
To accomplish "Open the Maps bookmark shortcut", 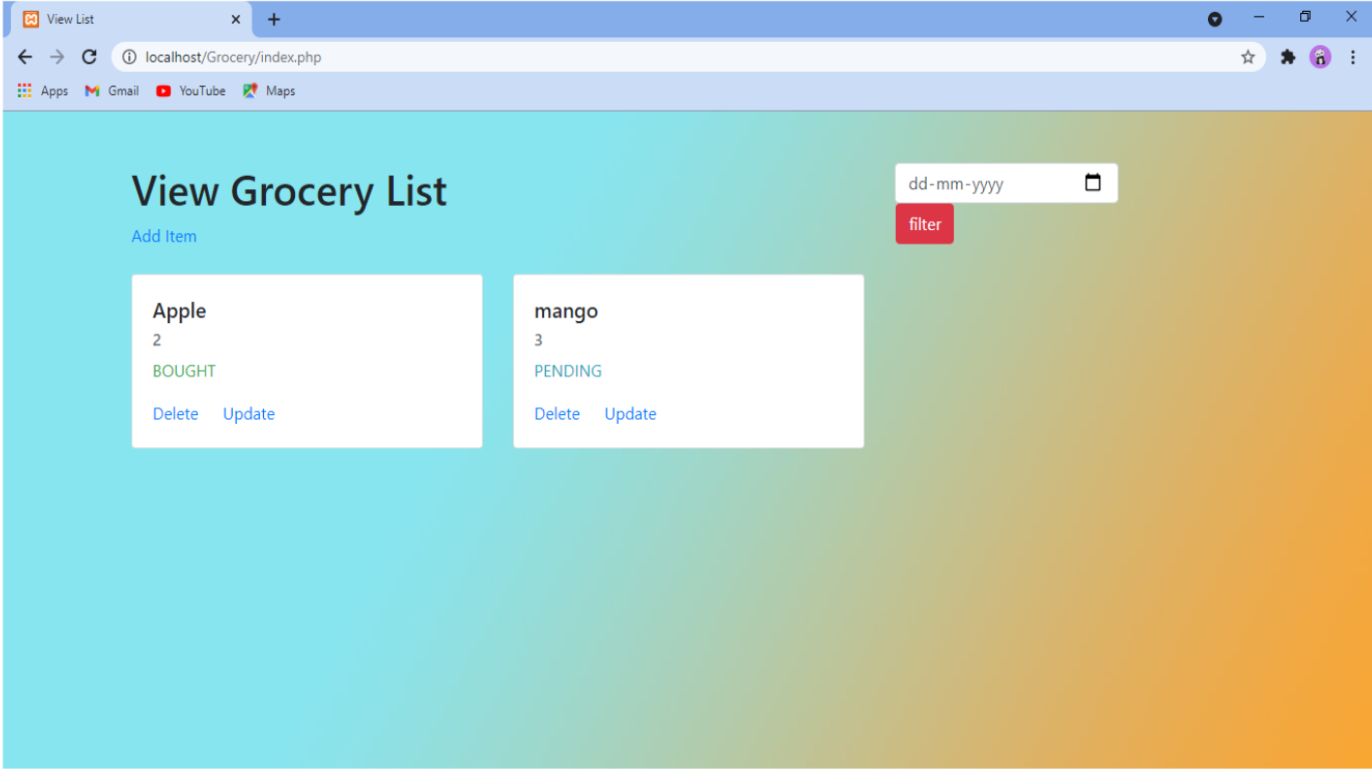I will point(268,91).
